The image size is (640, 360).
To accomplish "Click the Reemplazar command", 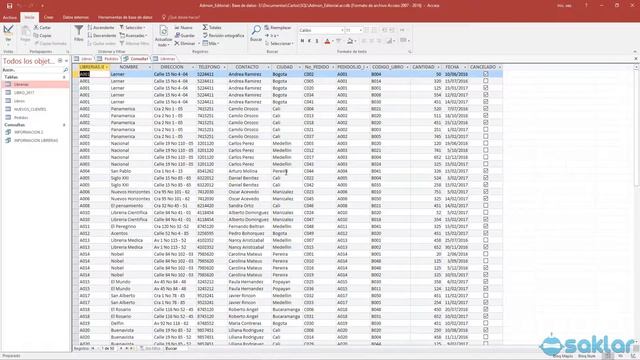I will (278, 27).
